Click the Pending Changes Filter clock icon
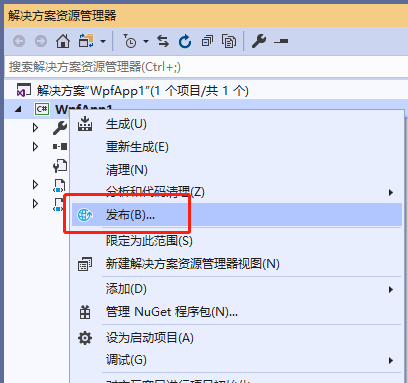The width and height of the screenshot is (408, 383). pyautogui.click(x=130, y=41)
